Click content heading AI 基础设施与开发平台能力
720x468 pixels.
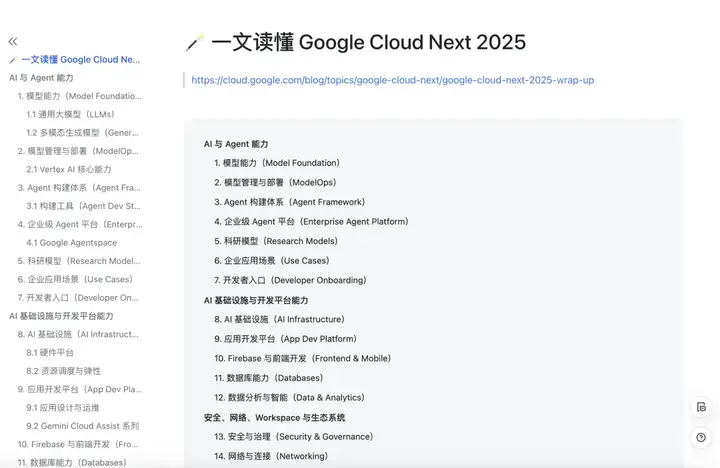tap(256, 300)
